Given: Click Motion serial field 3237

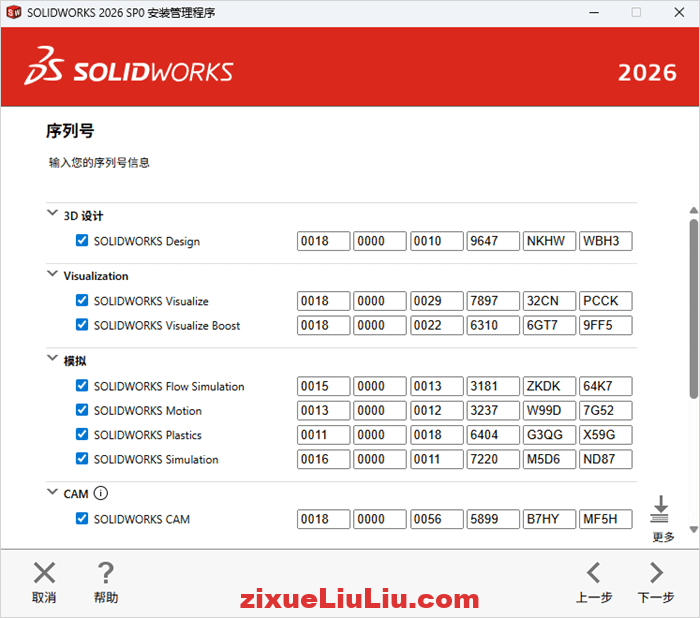Looking at the screenshot, I should [493, 411].
